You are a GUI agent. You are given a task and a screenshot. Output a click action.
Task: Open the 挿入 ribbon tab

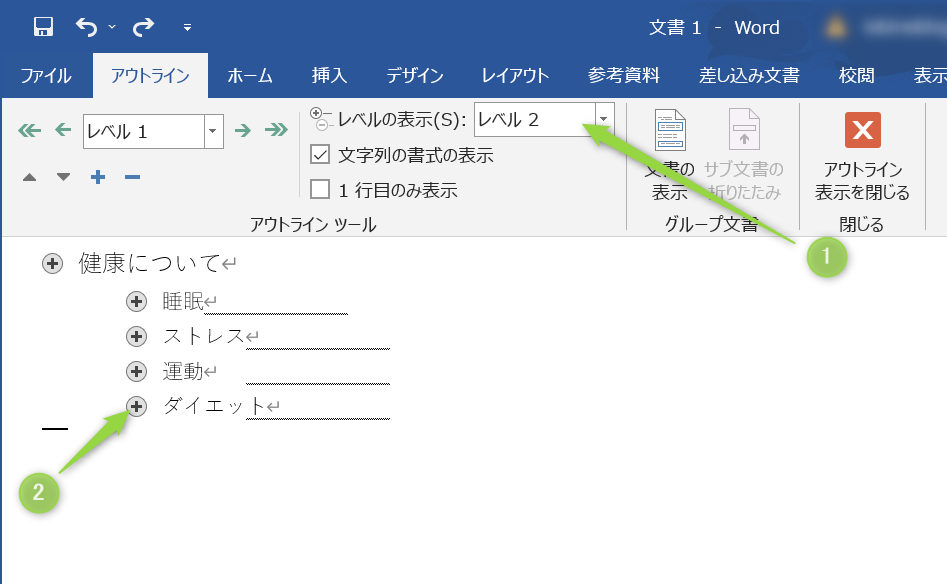click(x=329, y=76)
